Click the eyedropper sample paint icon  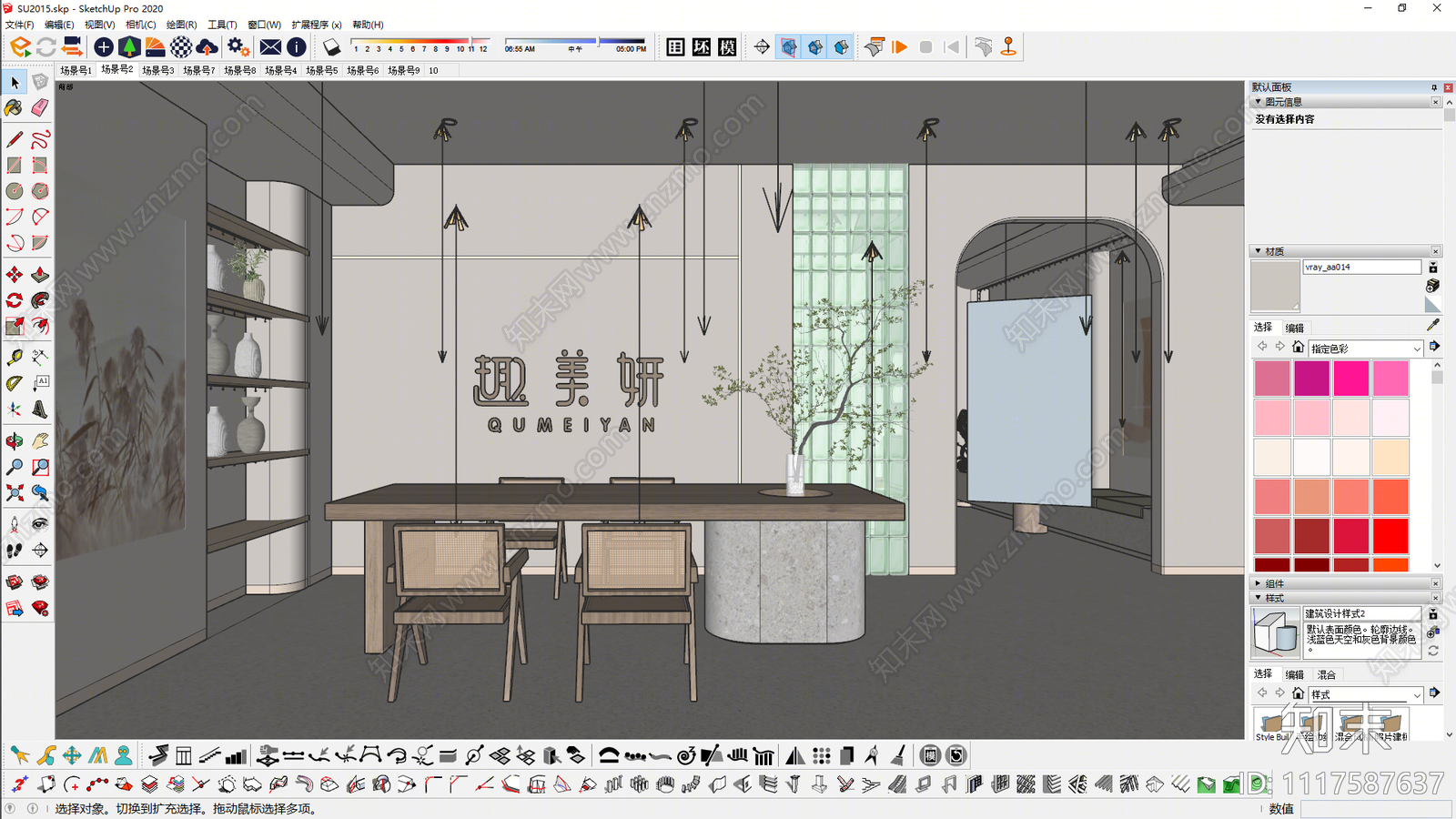(x=1433, y=324)
